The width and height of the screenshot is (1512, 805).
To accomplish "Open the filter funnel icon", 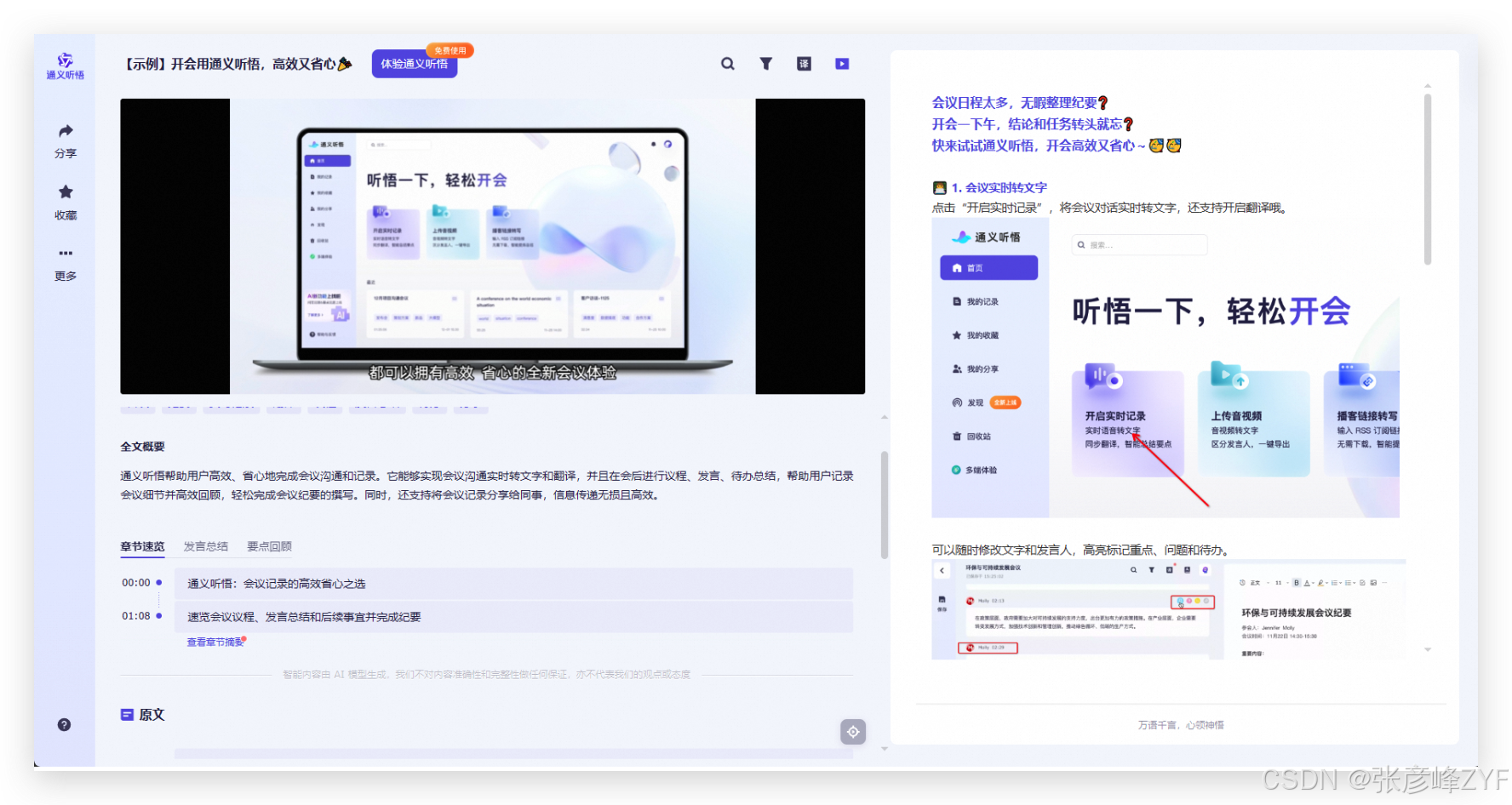I will click(x=766, y=64).
